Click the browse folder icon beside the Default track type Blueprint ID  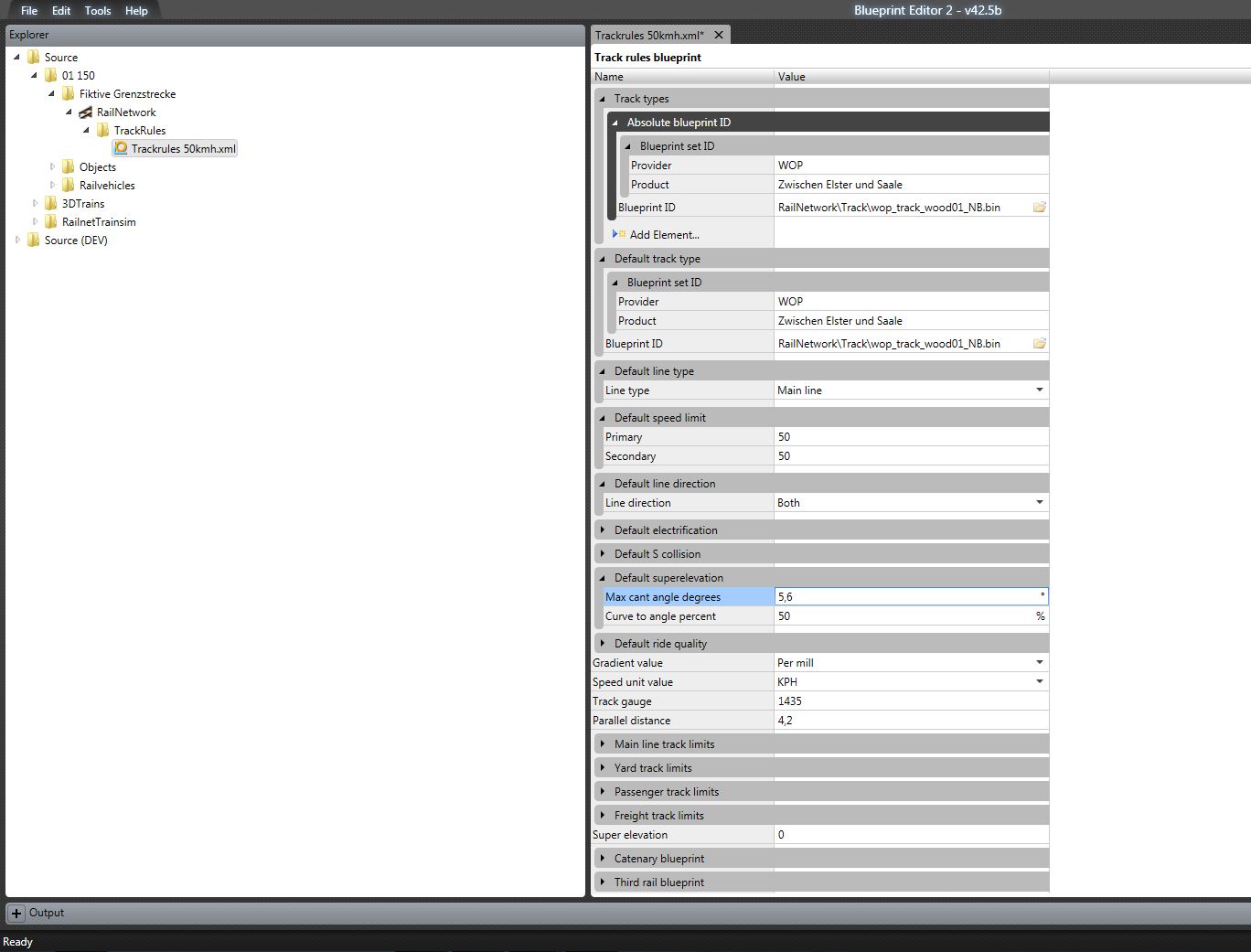1039,344
